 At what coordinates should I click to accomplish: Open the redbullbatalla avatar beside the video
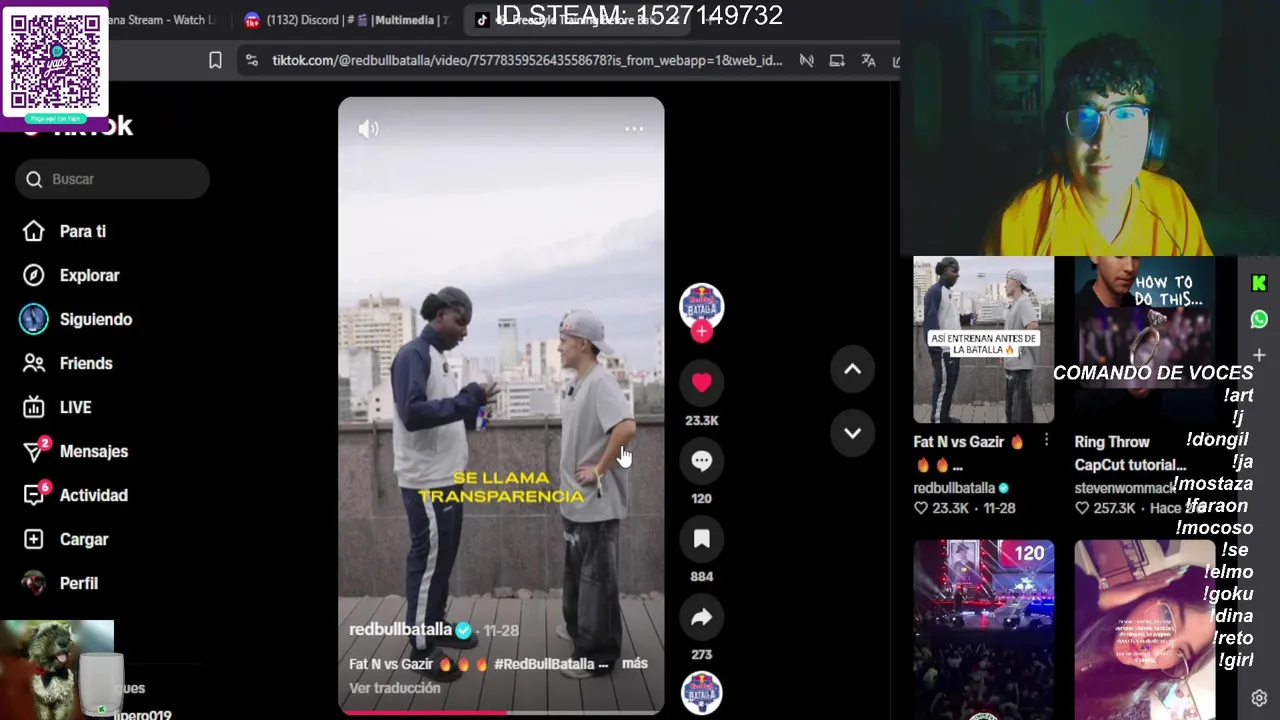click(701, 305)
